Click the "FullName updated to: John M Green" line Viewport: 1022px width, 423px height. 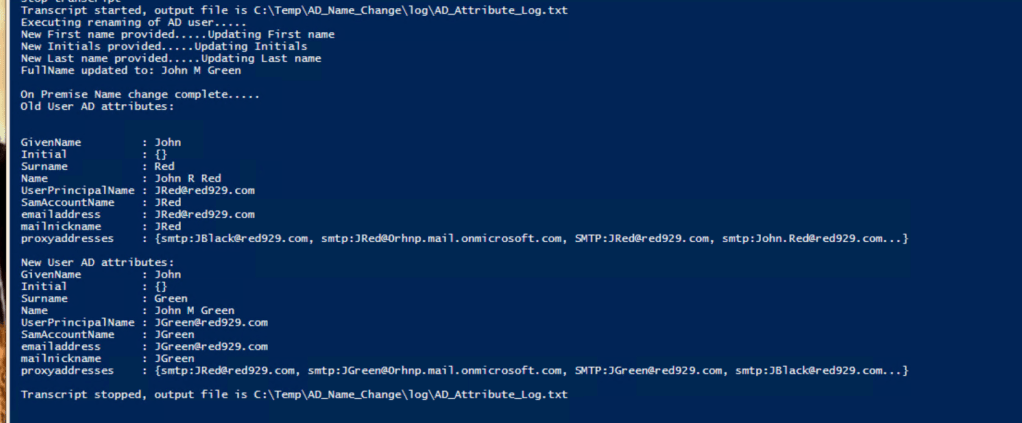tap(130, 70)
